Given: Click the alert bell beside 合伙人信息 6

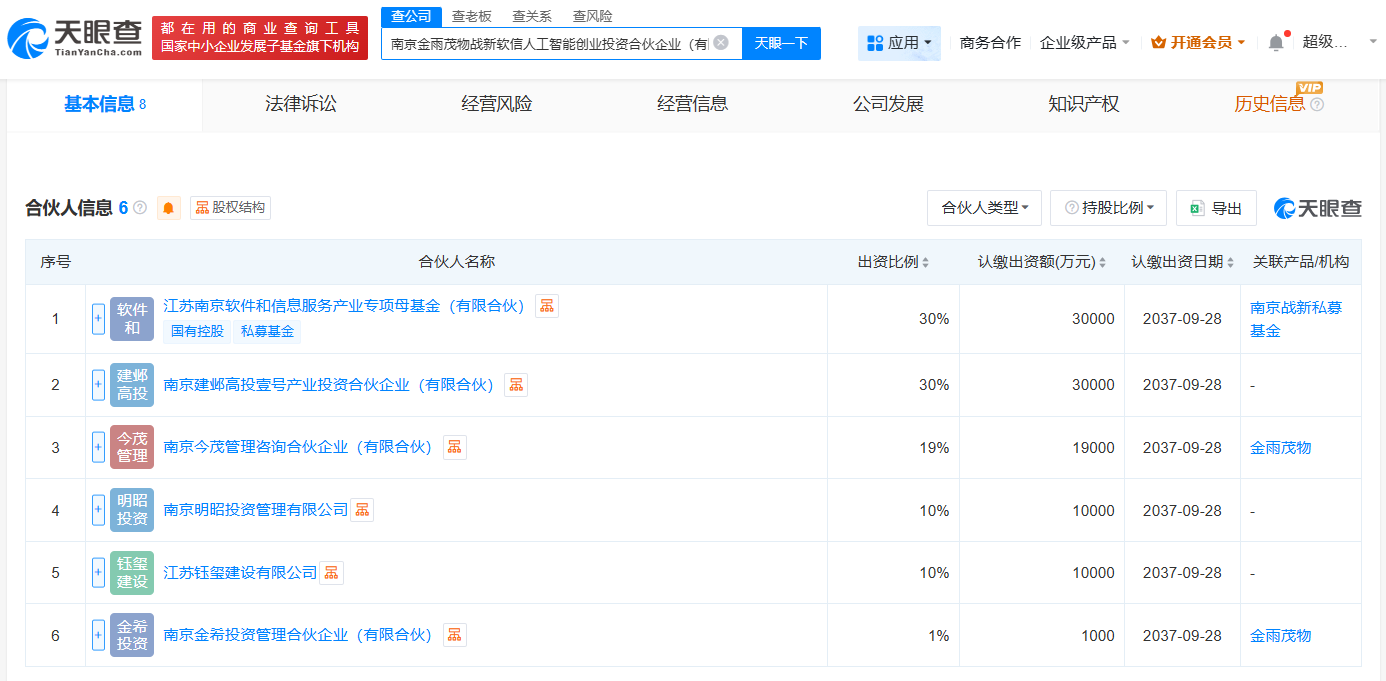Looking at the screenshot, I should [x=168, y=207].
